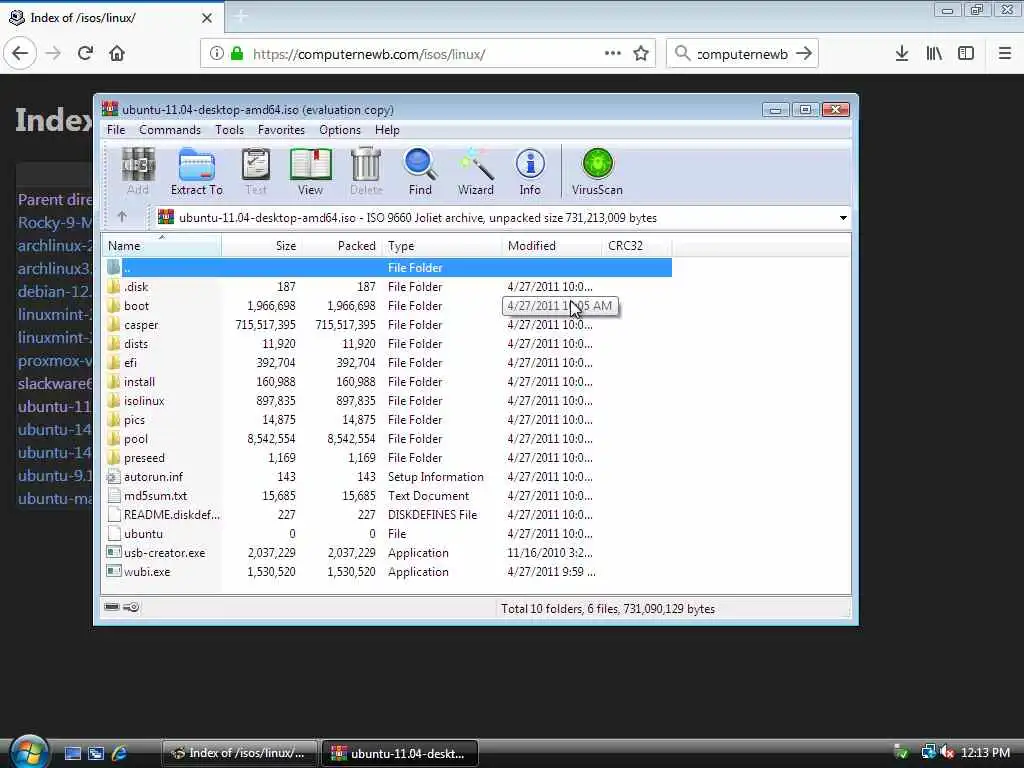
Task: Switch to Index of /isos/linux taskbar button
Action: pos(239,753)
